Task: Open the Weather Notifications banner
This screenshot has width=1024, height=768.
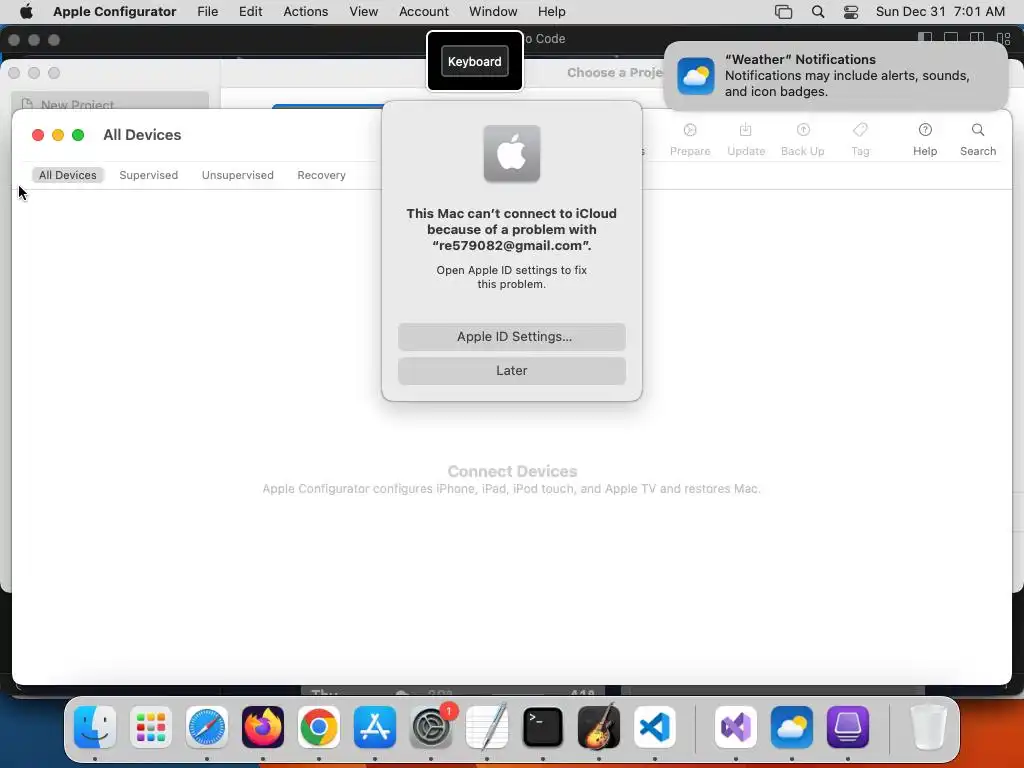Action: 835,76
